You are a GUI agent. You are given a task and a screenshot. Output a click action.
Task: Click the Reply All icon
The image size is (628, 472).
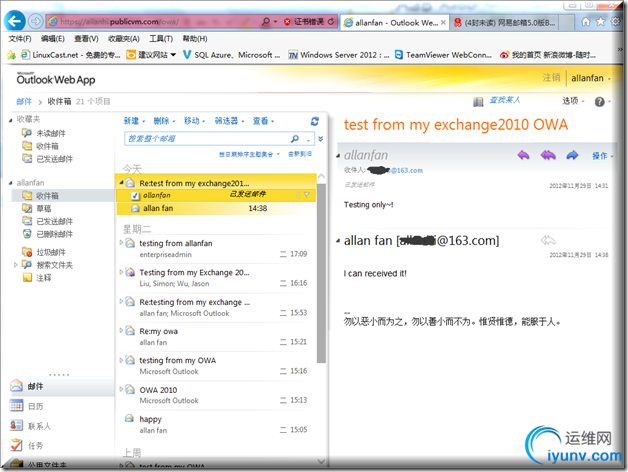click(548, 155)
